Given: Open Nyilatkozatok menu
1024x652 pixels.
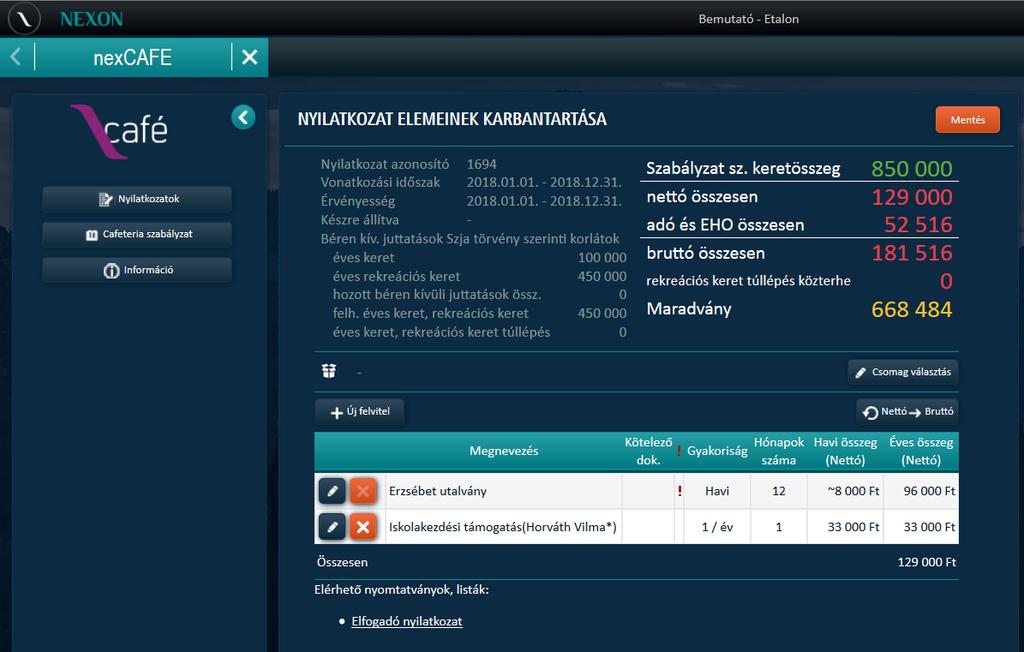Looking at the screenshot, I should click(137, 199).
